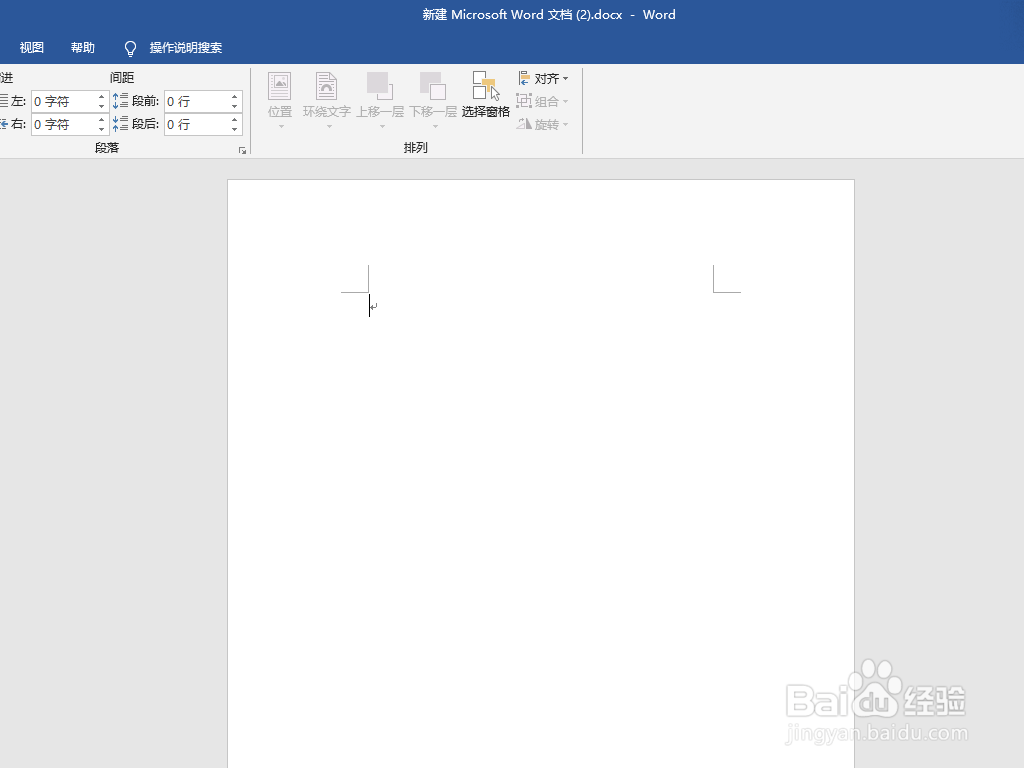The image size is (1024, 768).
Task: Click the 上移一层 bring forward icon
Action: click(x=379, y=86)
